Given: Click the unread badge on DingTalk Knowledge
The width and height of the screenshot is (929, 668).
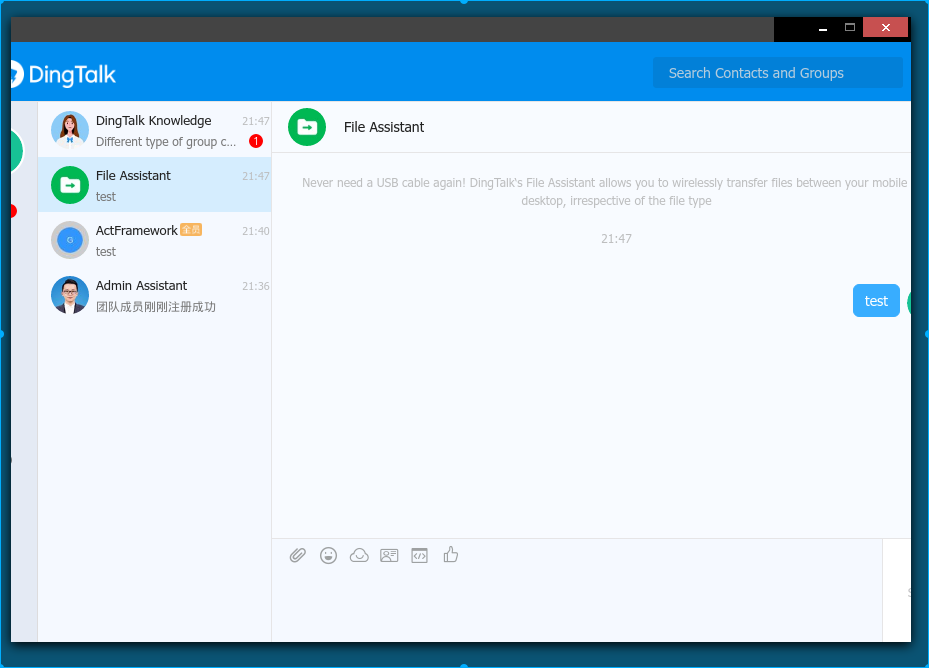Looking at the screenshot, I should (x=256, y=141).
